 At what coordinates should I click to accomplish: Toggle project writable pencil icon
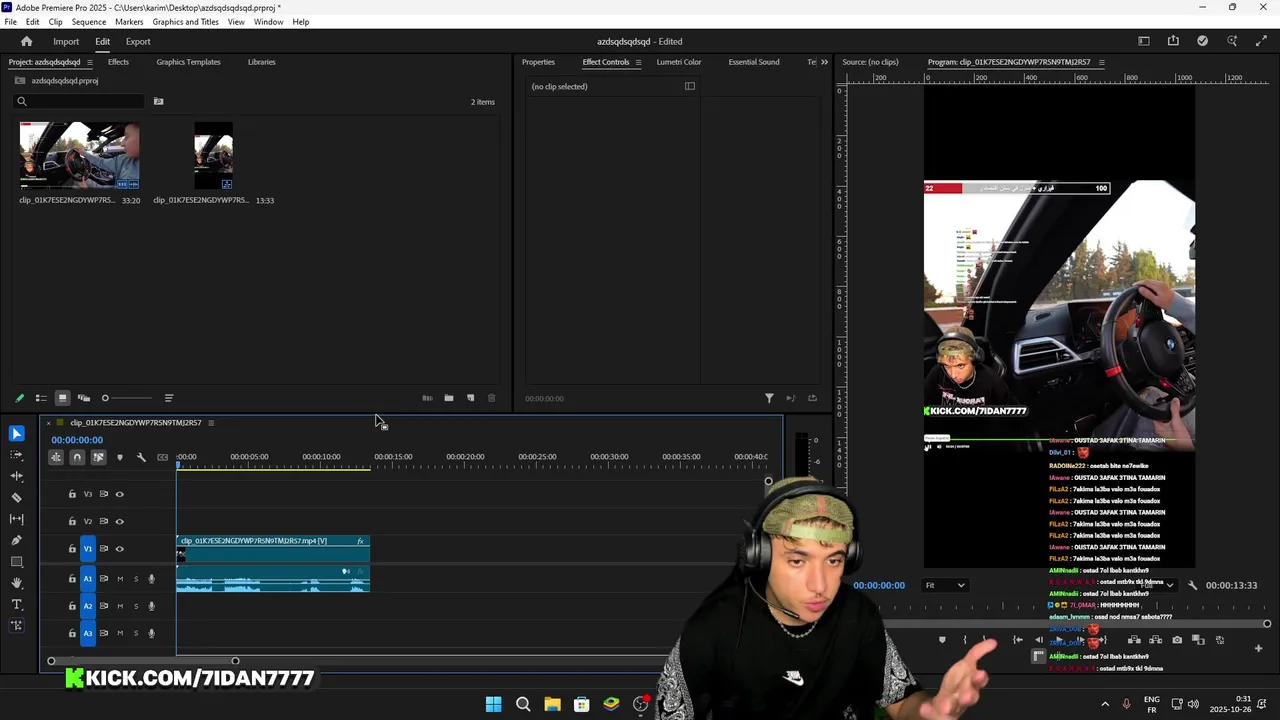point(19,398)
